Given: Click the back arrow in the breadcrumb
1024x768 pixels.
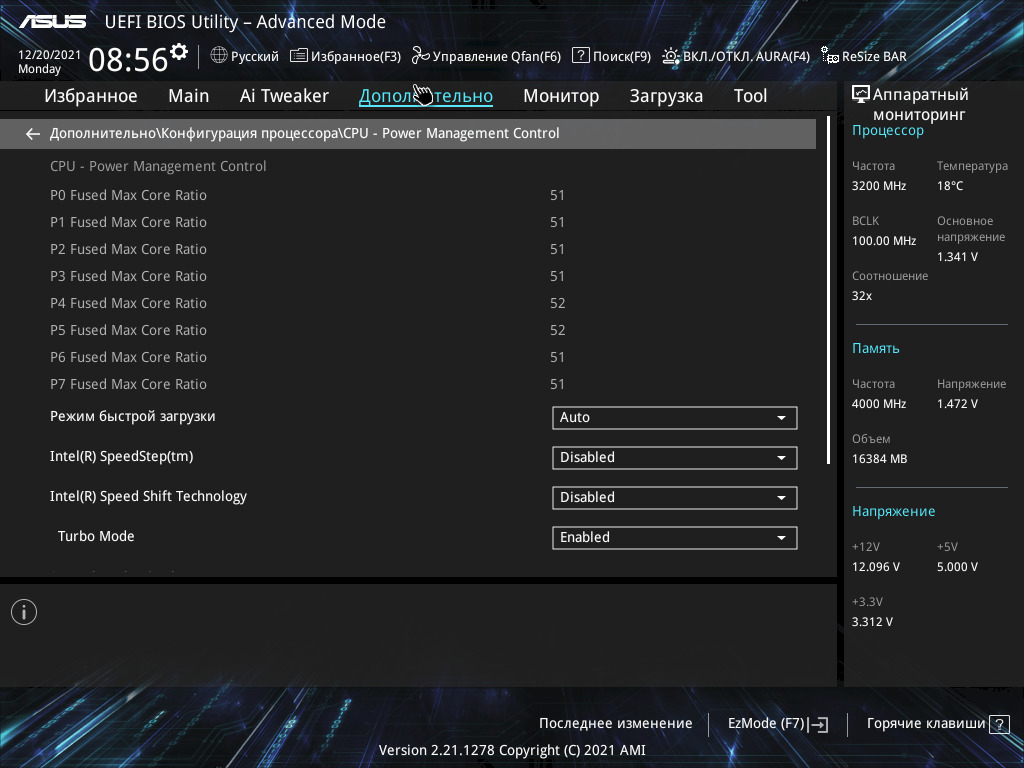Looking at the screenshot, I should 33,134.
